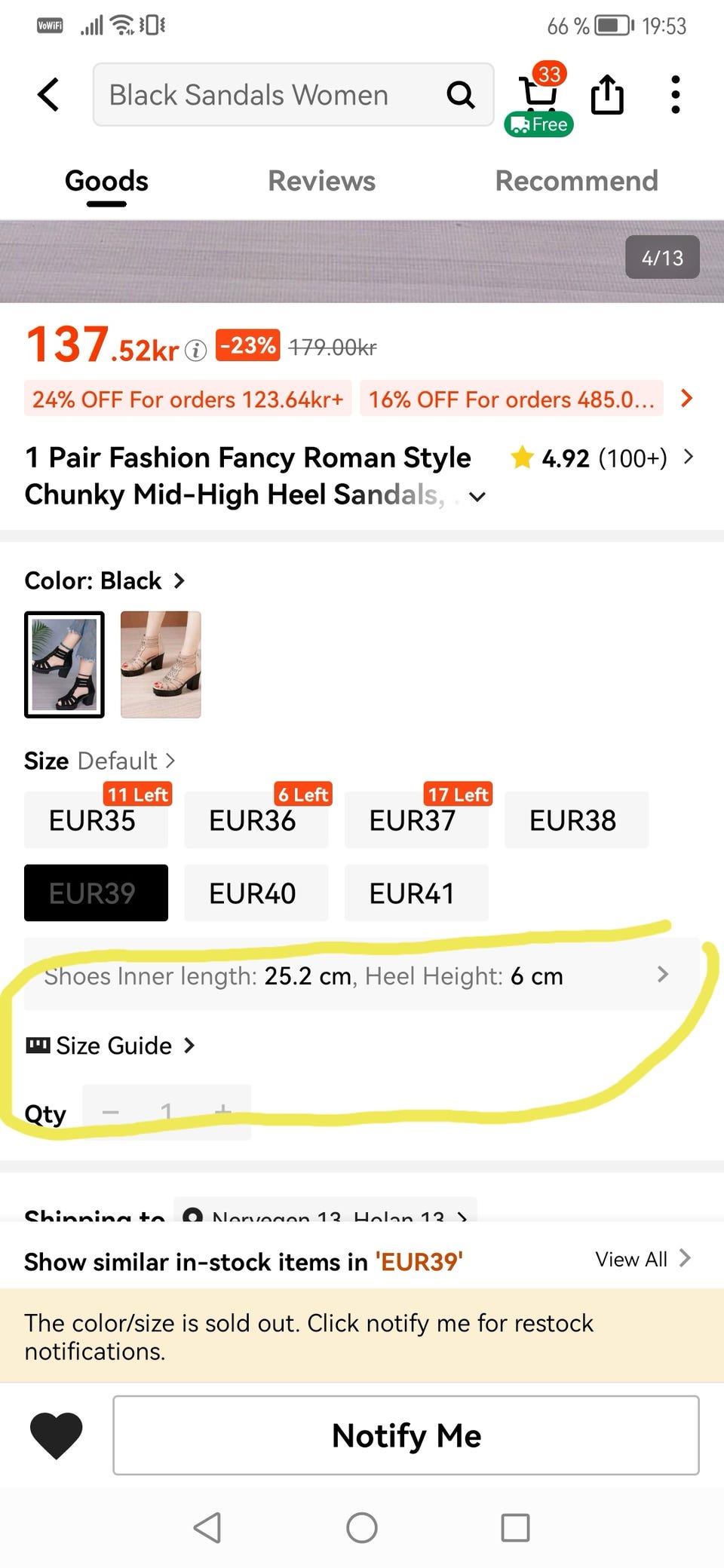Image resolution: width=724 pixels, height=1568 pixels.
Task: Open the three-dot overflow menu
Action: tap(676, 95)
